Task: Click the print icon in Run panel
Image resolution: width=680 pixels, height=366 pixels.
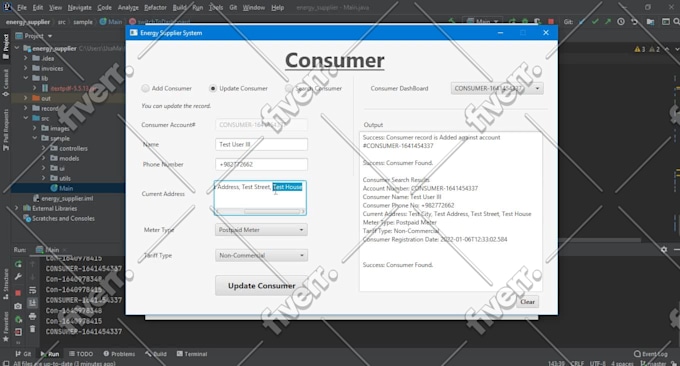Action: (x=33, y=317)
